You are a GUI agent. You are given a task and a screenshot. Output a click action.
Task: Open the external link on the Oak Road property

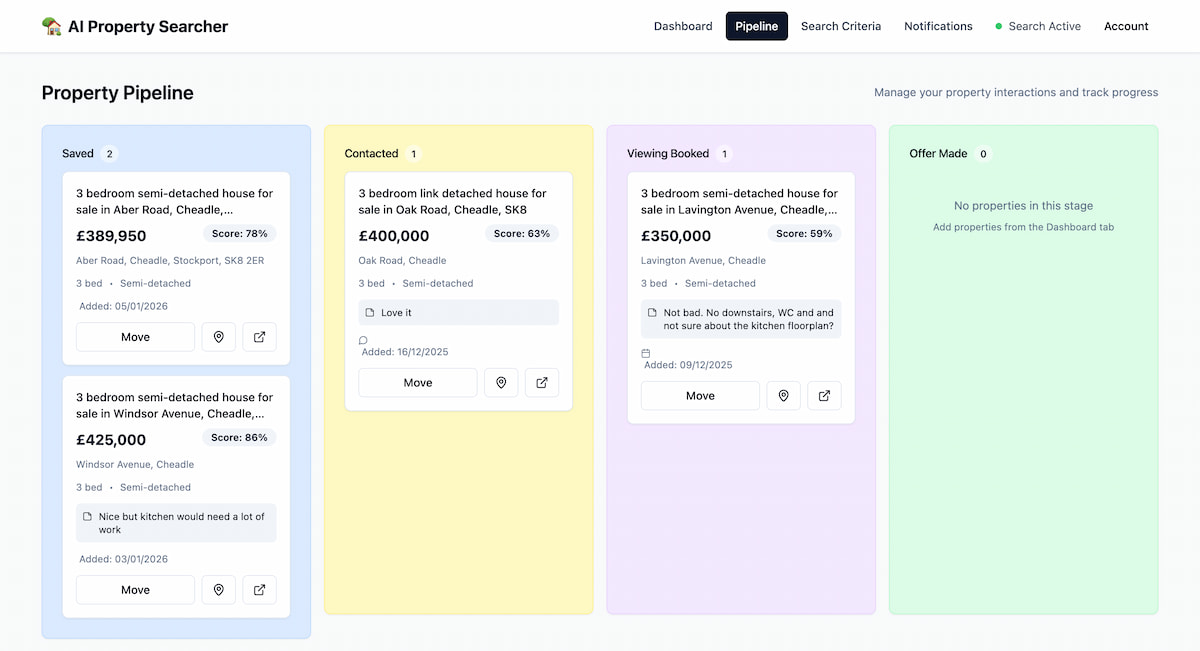[542, 383]
